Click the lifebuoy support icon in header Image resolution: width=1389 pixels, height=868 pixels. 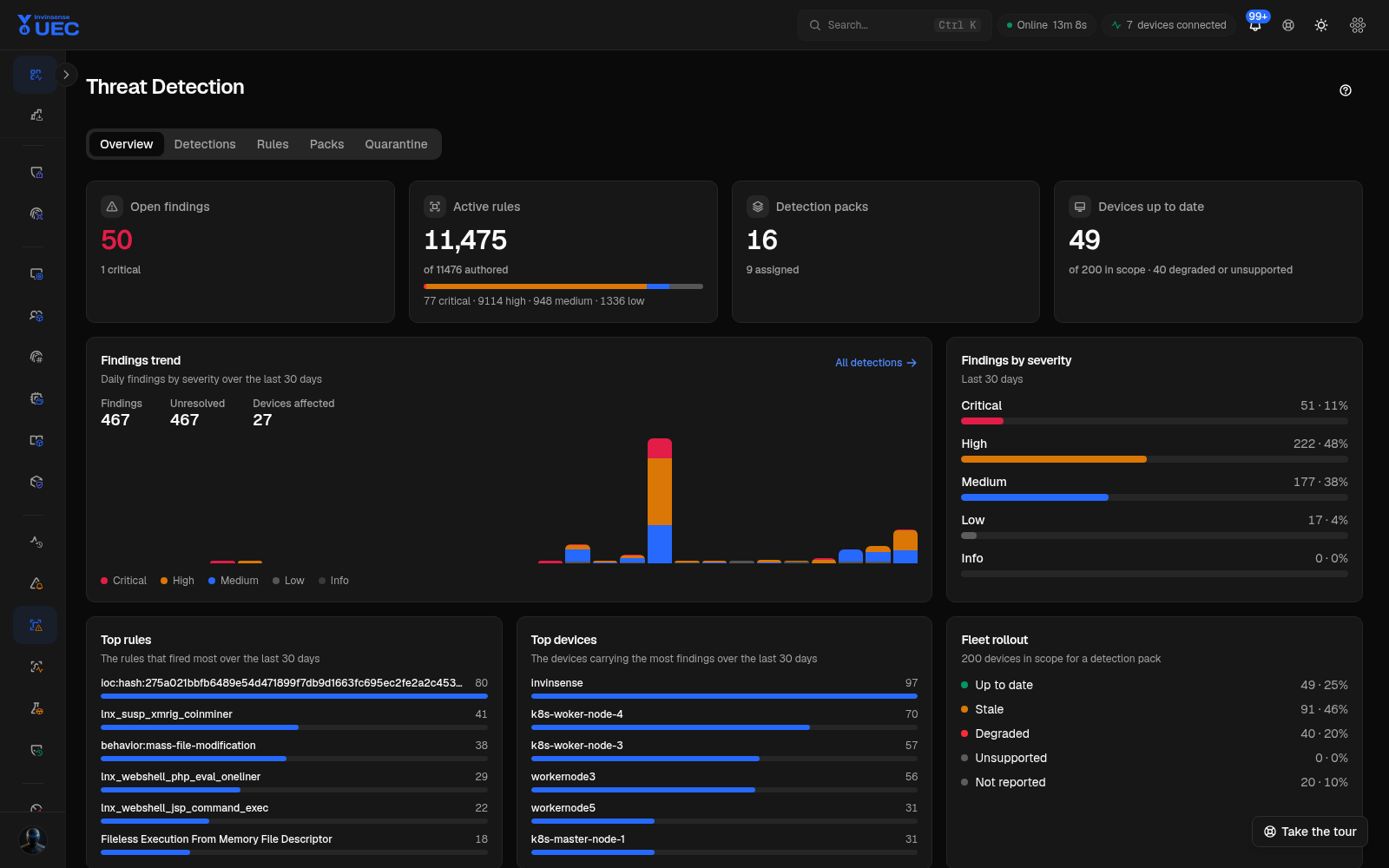tap(1288, 25)
